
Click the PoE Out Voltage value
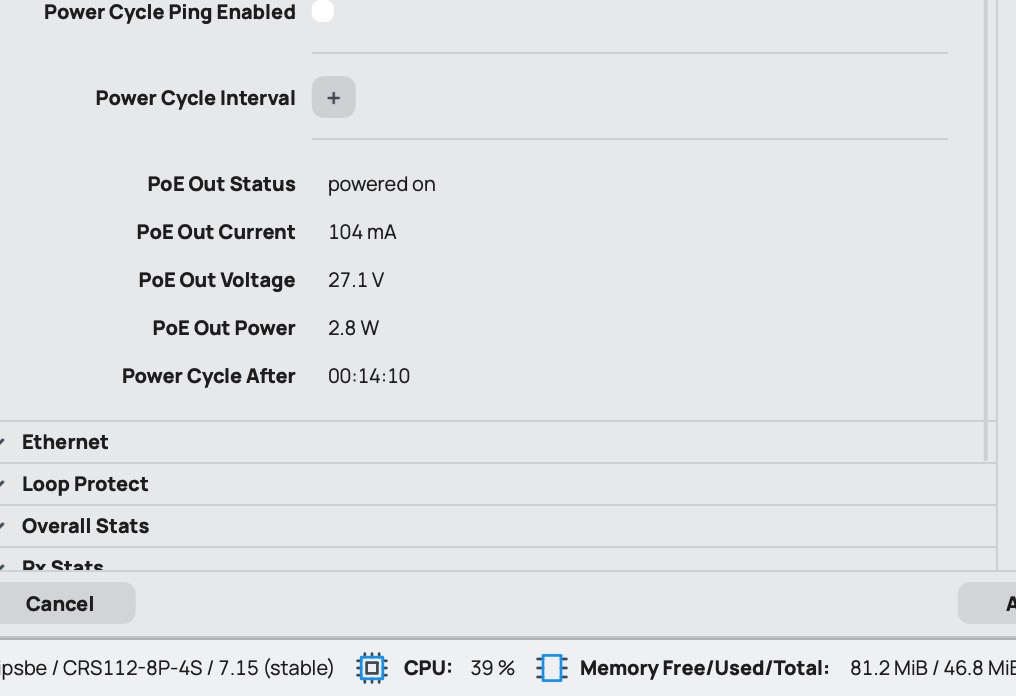(355, 280)
